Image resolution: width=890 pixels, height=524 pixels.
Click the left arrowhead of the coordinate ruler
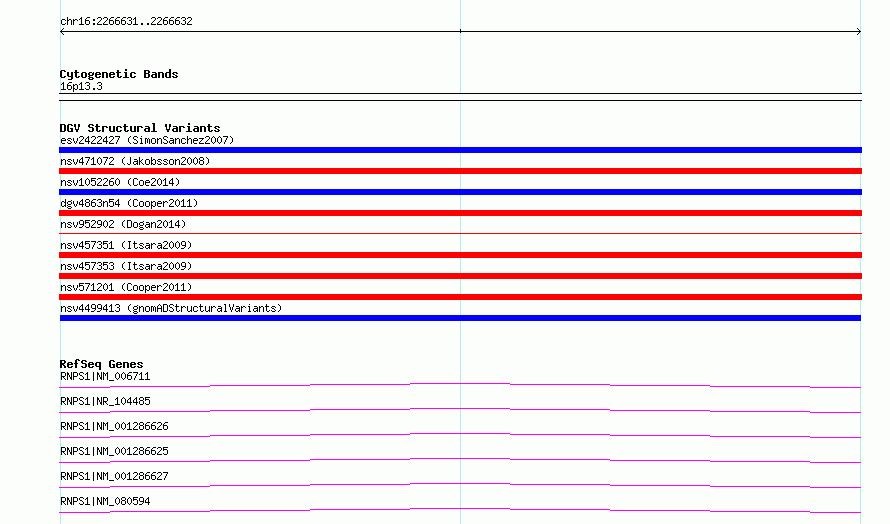[62, 32]
